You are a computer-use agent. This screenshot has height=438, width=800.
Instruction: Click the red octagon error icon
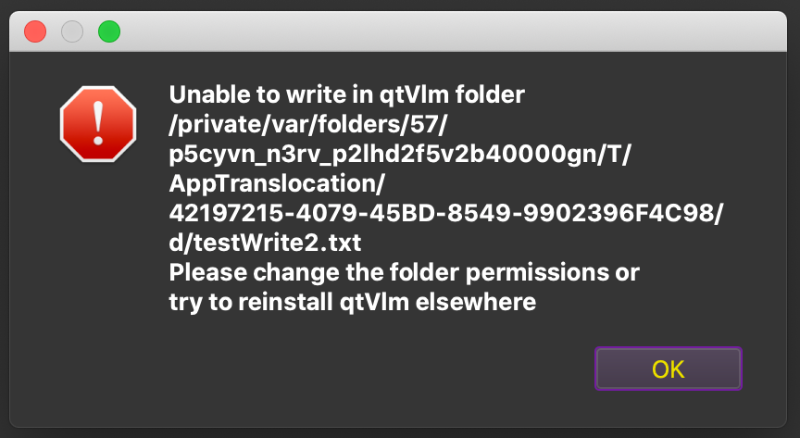tap(98, 124)
